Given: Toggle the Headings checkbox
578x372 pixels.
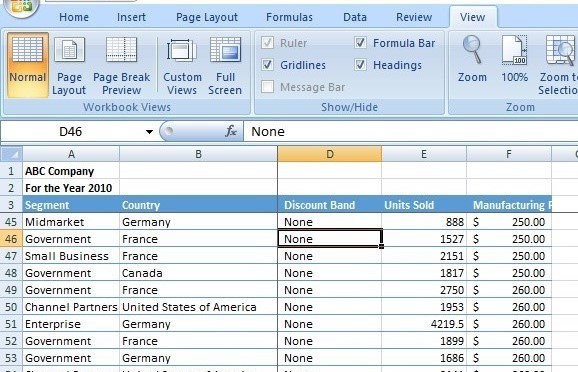Looking at the screenshot, I should pyautogui.click(x=360, y=65).
